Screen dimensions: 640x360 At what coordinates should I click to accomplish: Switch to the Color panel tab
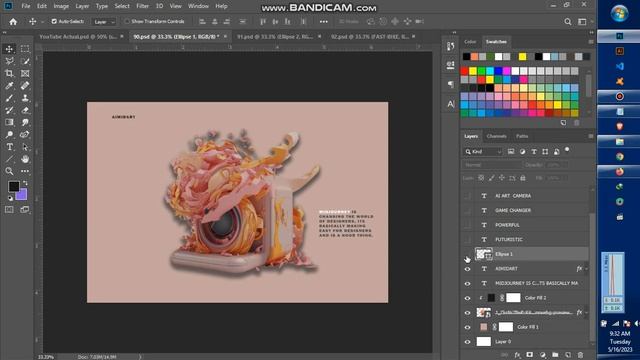470,42
